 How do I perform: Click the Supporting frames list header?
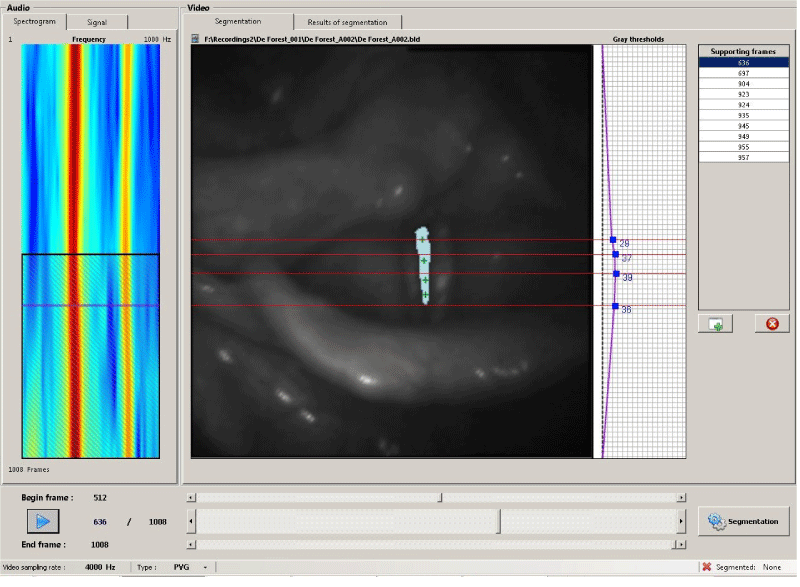pos(743,52)
